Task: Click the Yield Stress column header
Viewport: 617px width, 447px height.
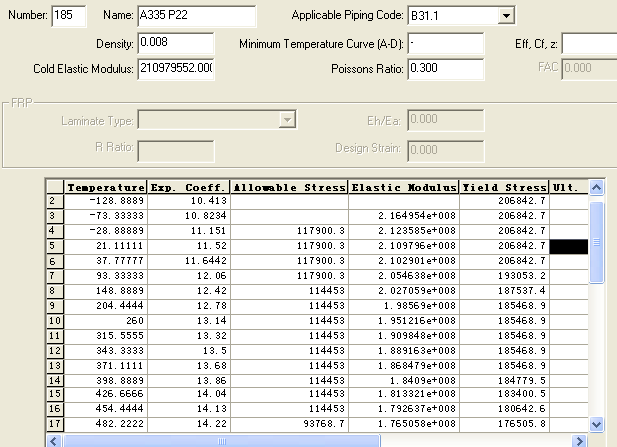Action: coord(504,187)
